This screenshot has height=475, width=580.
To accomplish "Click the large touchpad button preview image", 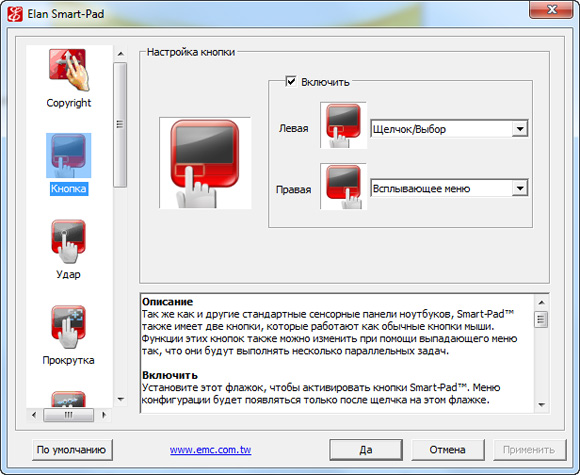I will (x=205, y=163).
